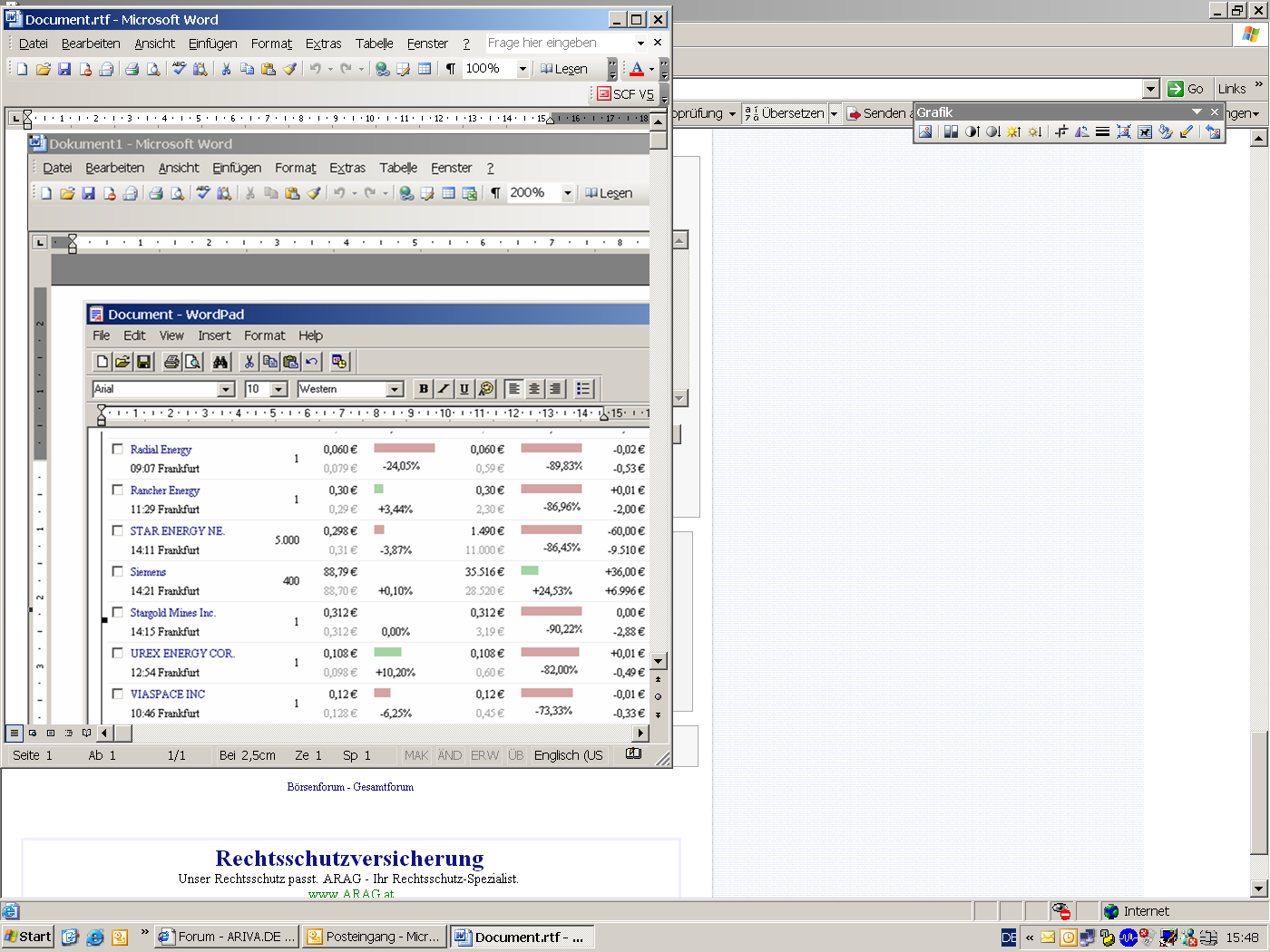This screenshot has width=1270, height=952.
Task: Click the More Contrast icon in Grafik toolbar
Action: click(972, 132)
